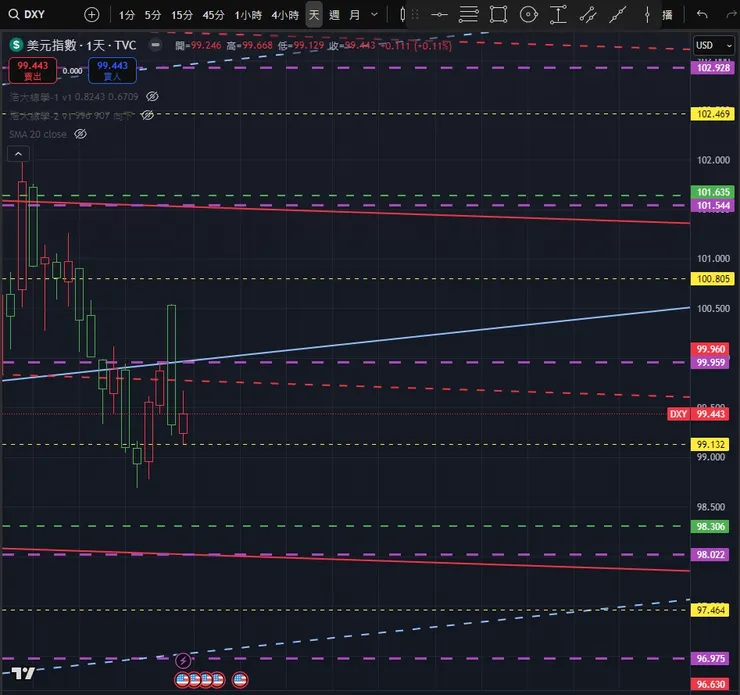This screenshot has height=695, width=740.
Task: Change the interval to 4小時
Action: pos(285,15)
